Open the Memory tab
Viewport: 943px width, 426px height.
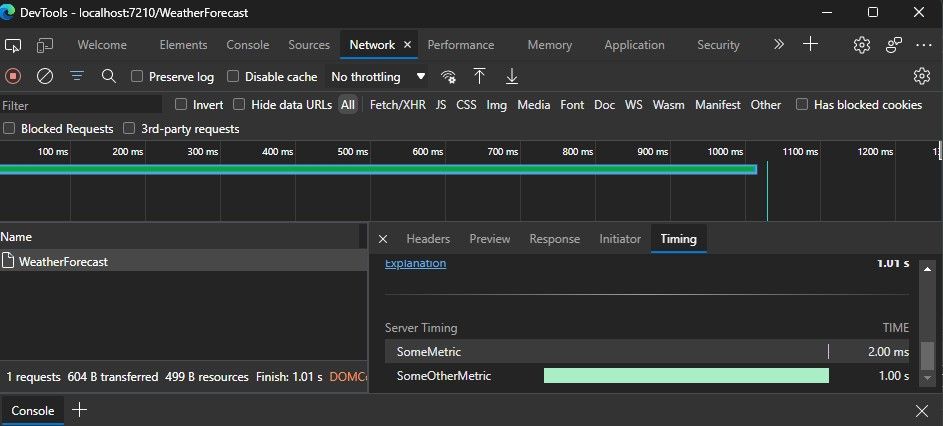(550, 45)
